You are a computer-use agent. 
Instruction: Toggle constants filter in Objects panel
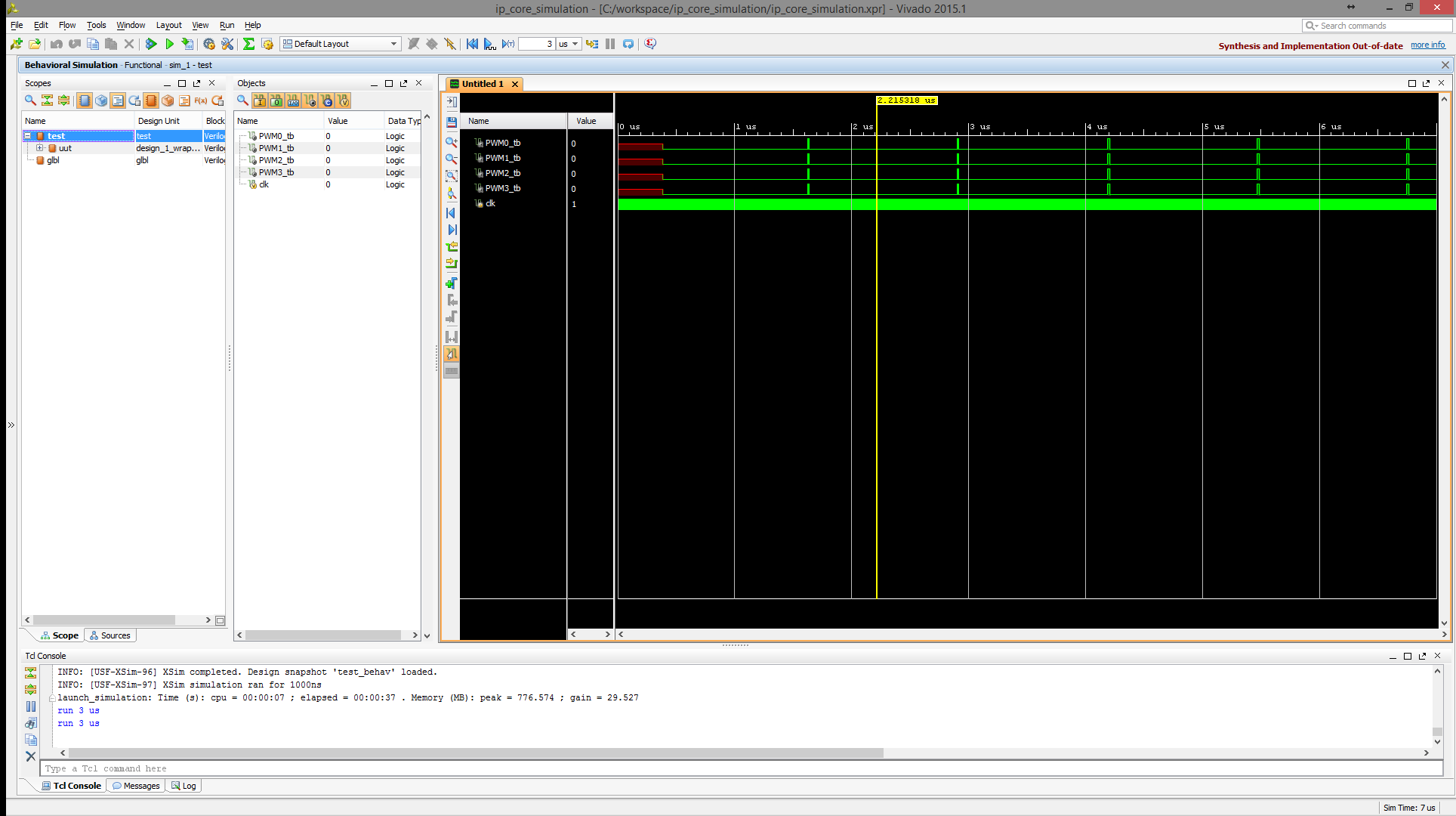(x=326, y=100)
